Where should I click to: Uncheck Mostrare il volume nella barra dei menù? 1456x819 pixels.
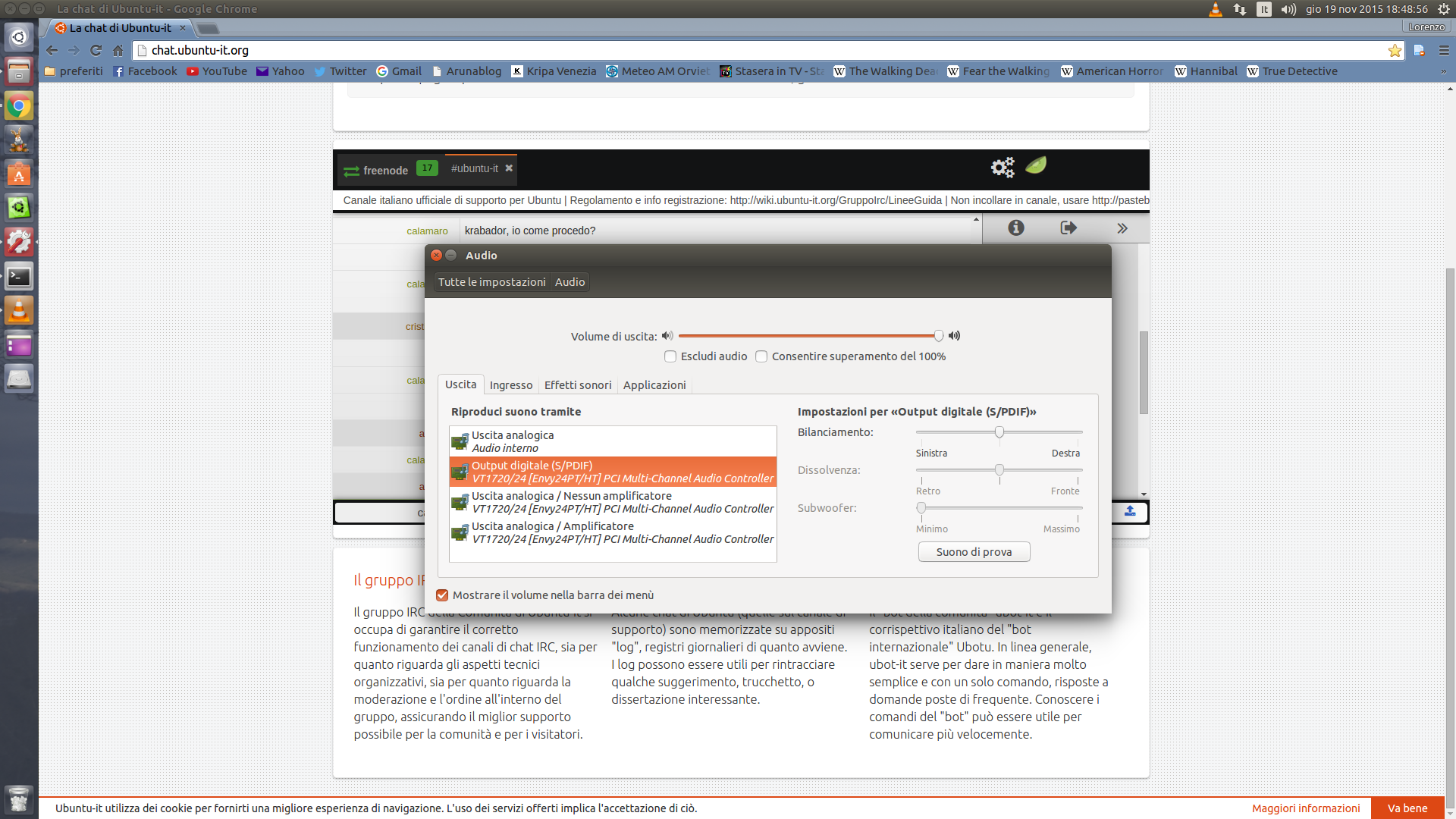[442, 595]
